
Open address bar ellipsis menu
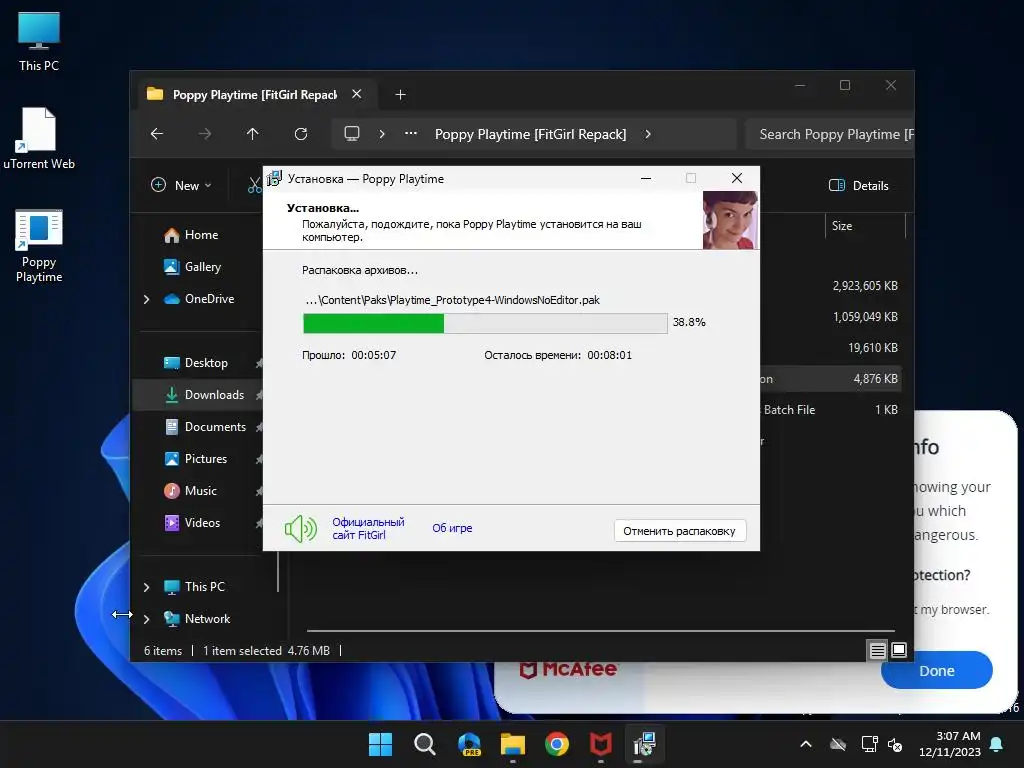411,133
